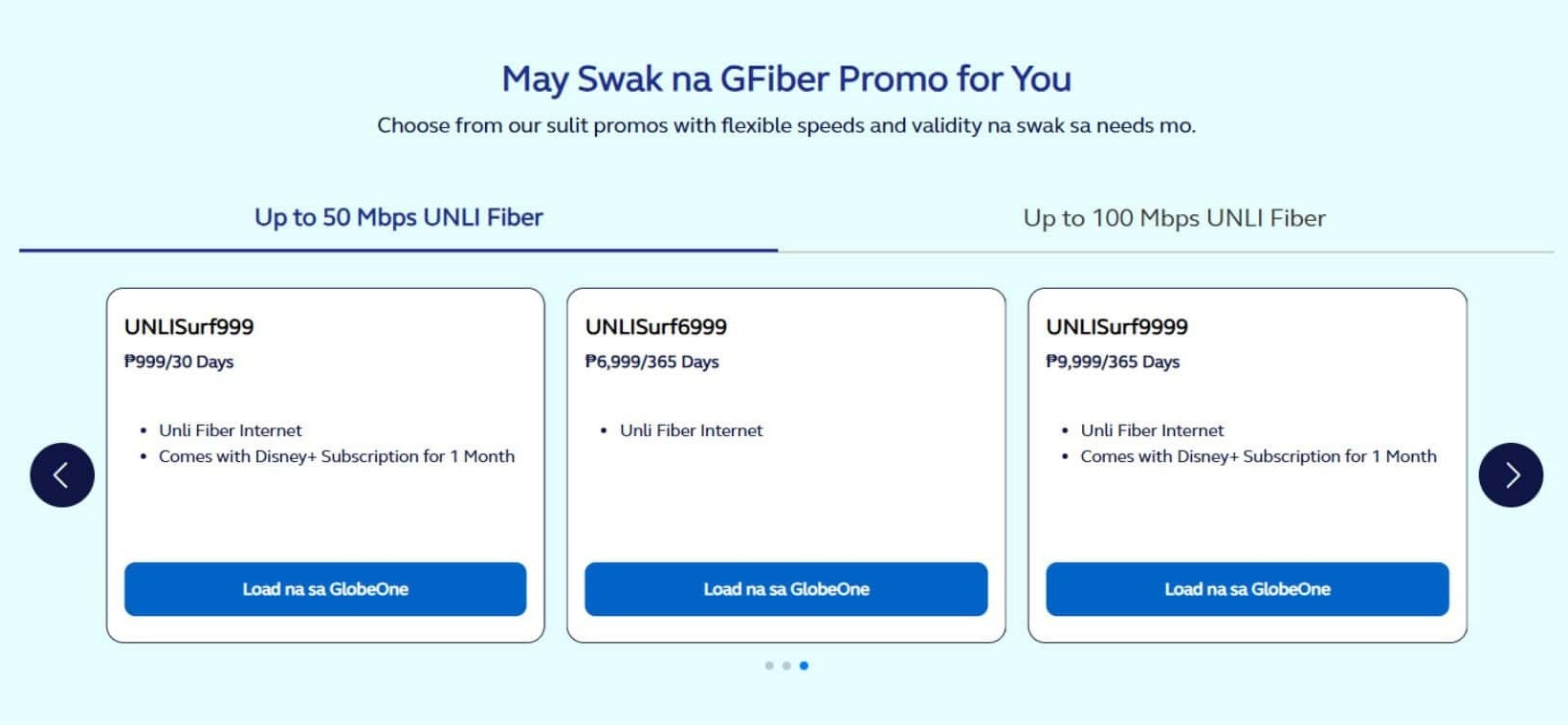Stay on the 50 Mbps UNLI Fiber tab

[398, 218]
